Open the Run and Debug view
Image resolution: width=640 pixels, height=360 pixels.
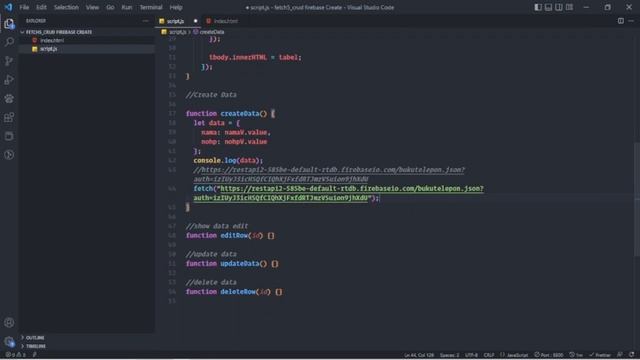tap(9, 80)
